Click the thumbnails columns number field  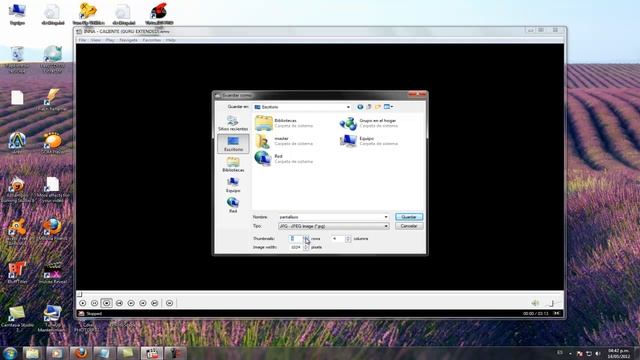tap(338, 239)
